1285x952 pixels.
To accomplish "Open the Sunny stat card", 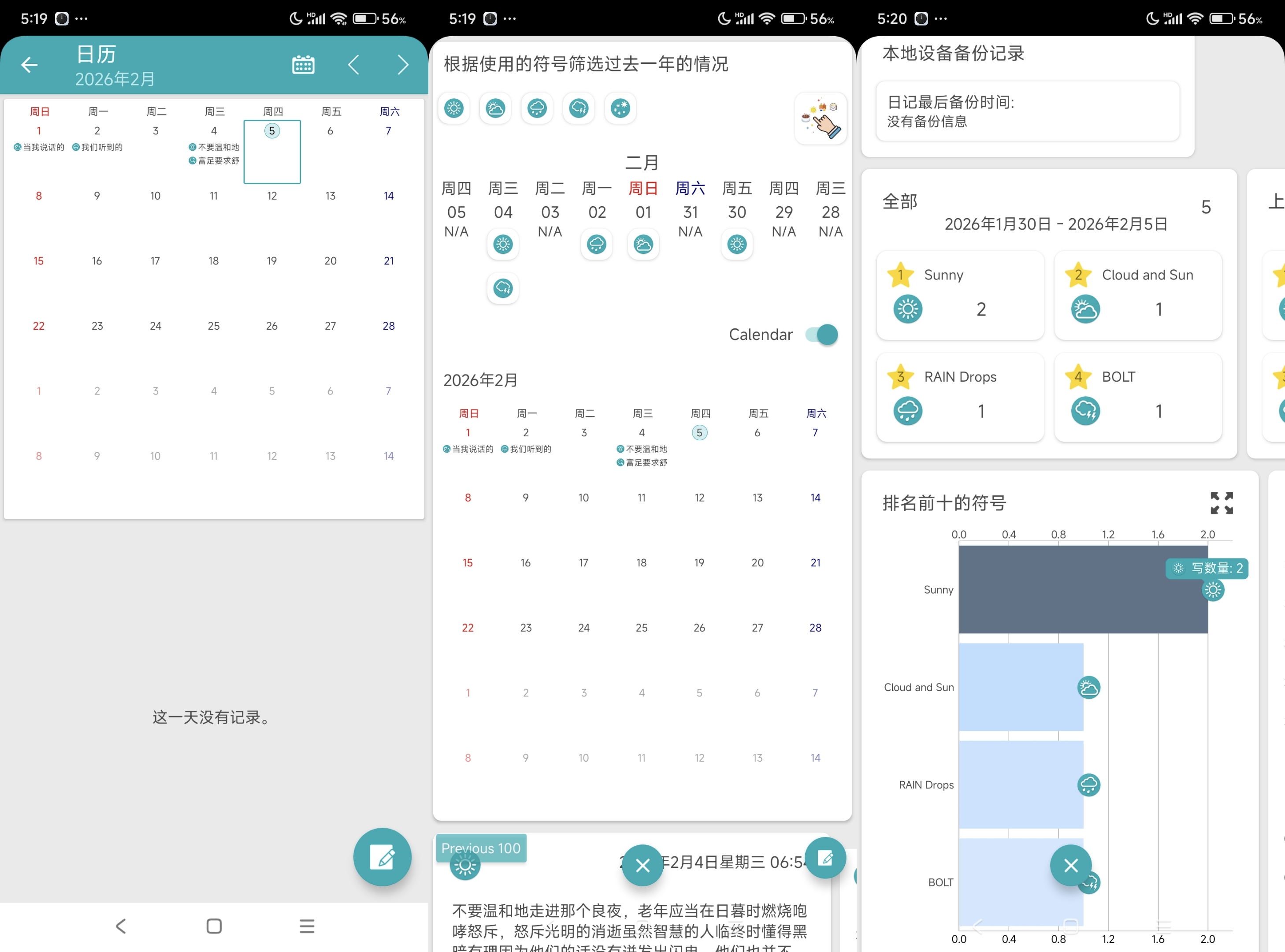I will point(960,294).
